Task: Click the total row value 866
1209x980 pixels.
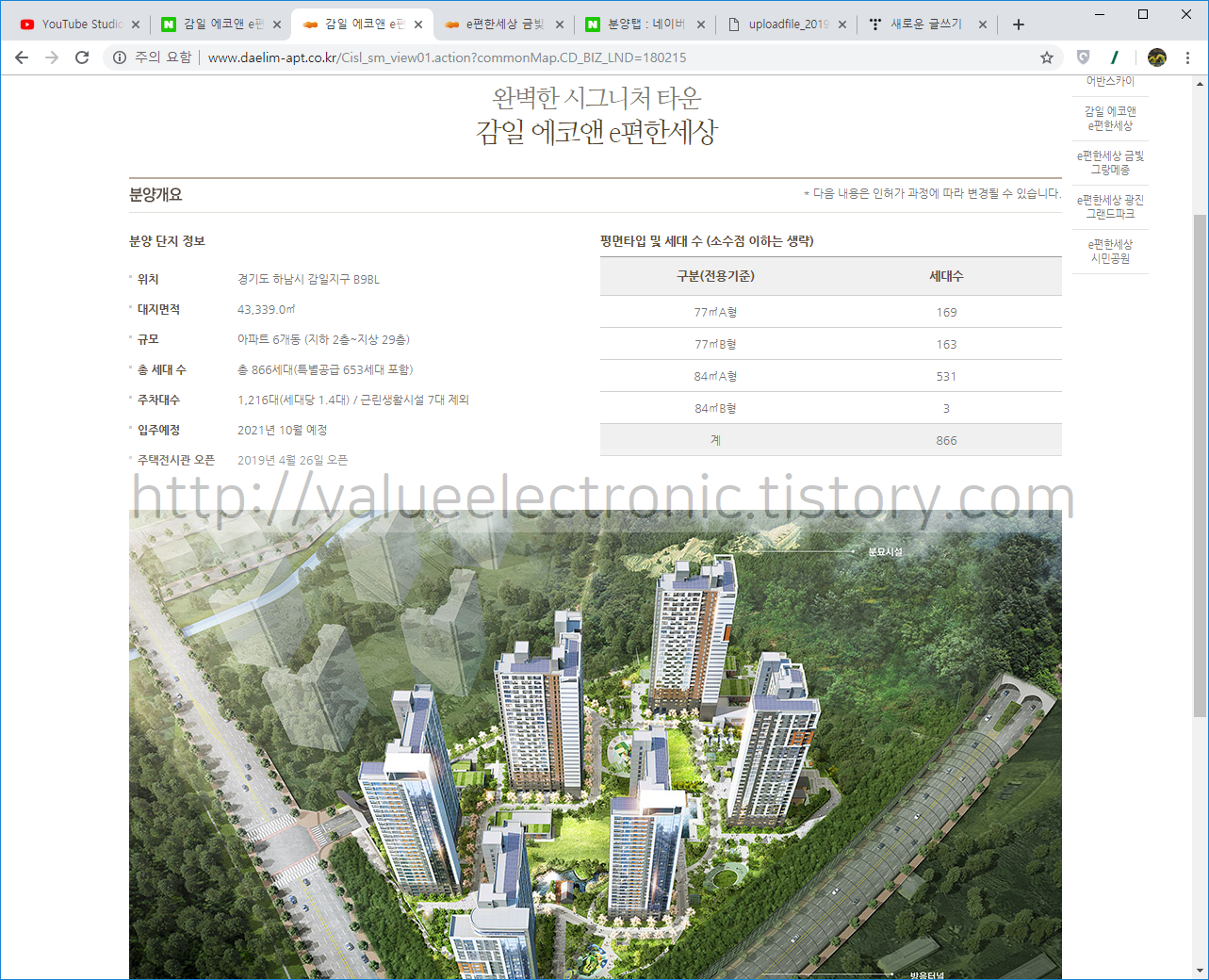Action: [x=946, y=440]
